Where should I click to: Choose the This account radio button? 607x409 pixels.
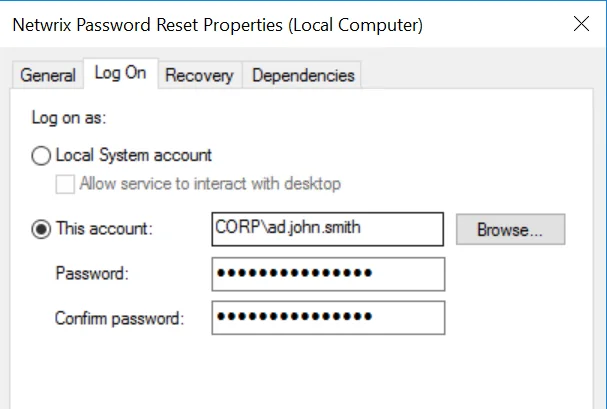pyautogui.click(x=41, y=229)
